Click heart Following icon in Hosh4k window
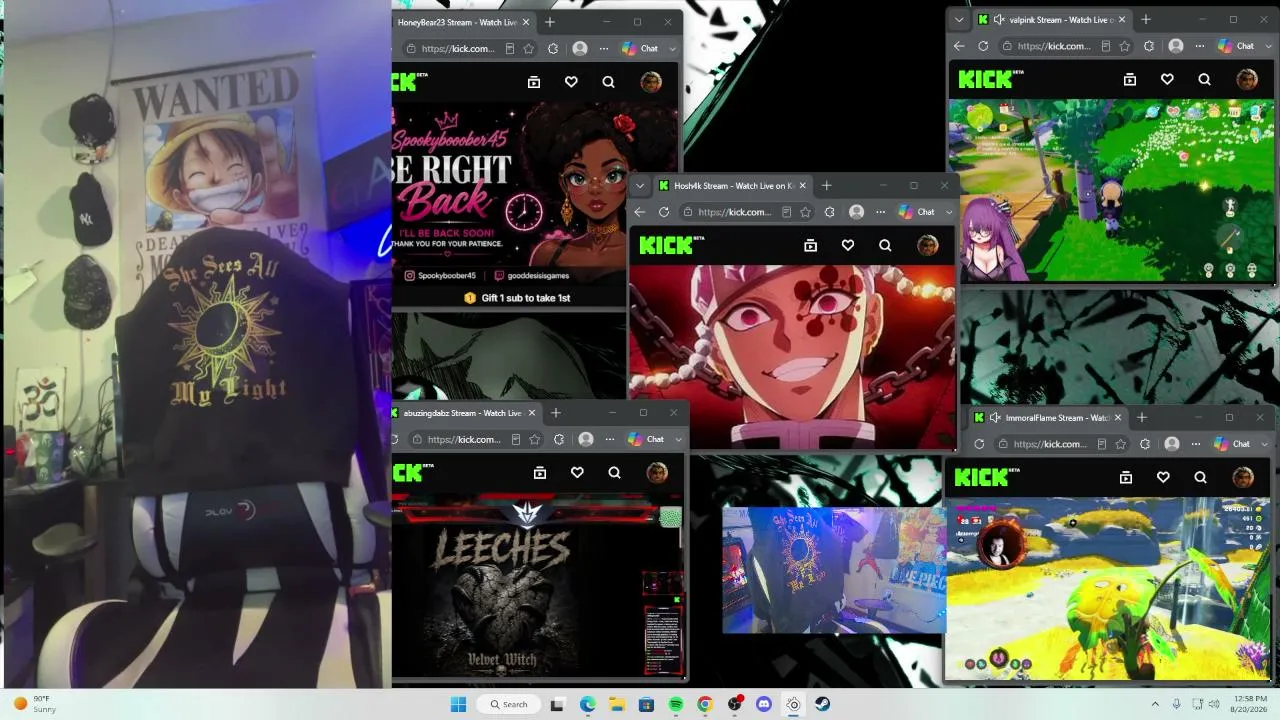 click(848, 245)
